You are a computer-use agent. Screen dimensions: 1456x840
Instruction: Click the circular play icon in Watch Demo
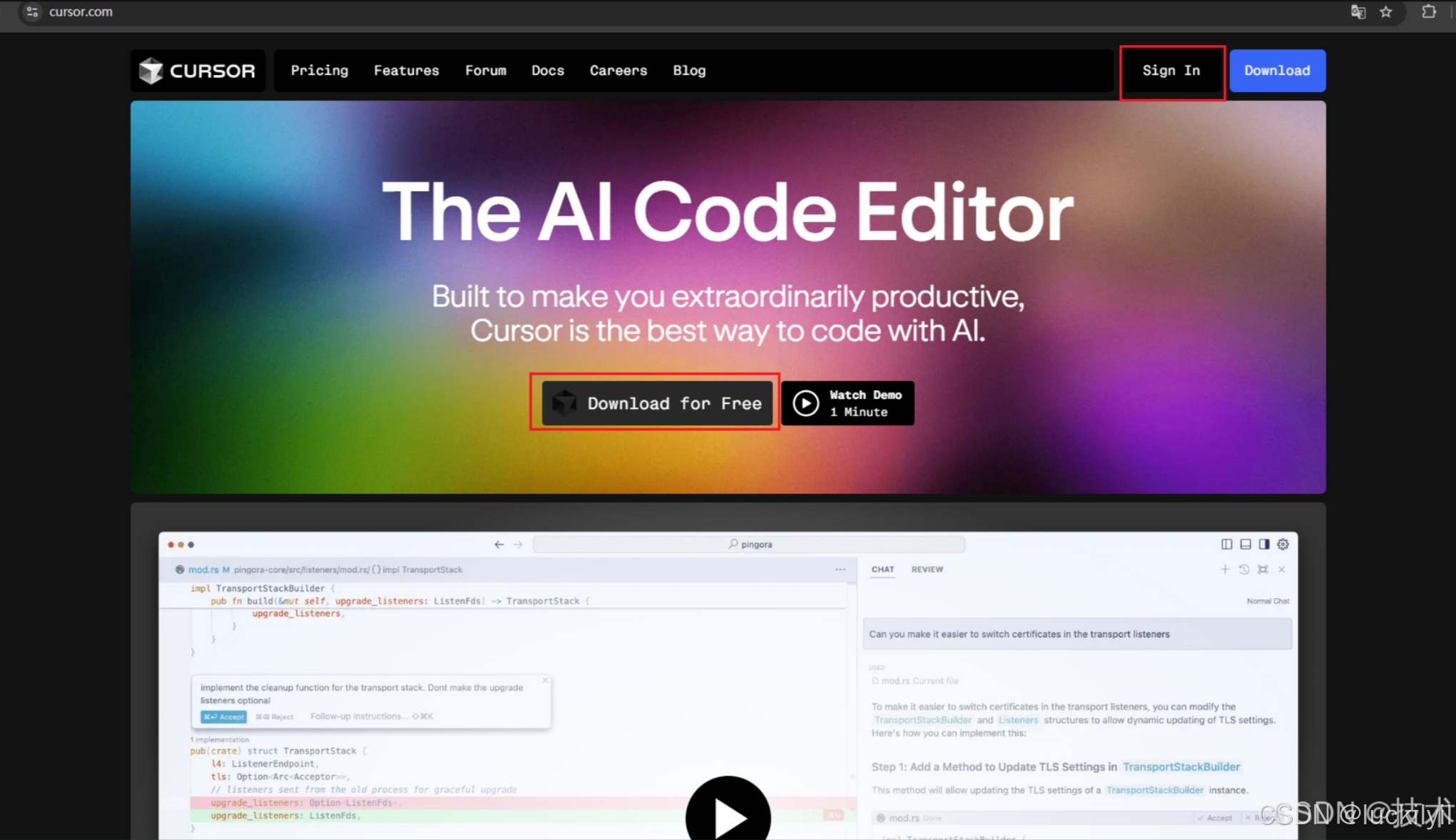806,403
